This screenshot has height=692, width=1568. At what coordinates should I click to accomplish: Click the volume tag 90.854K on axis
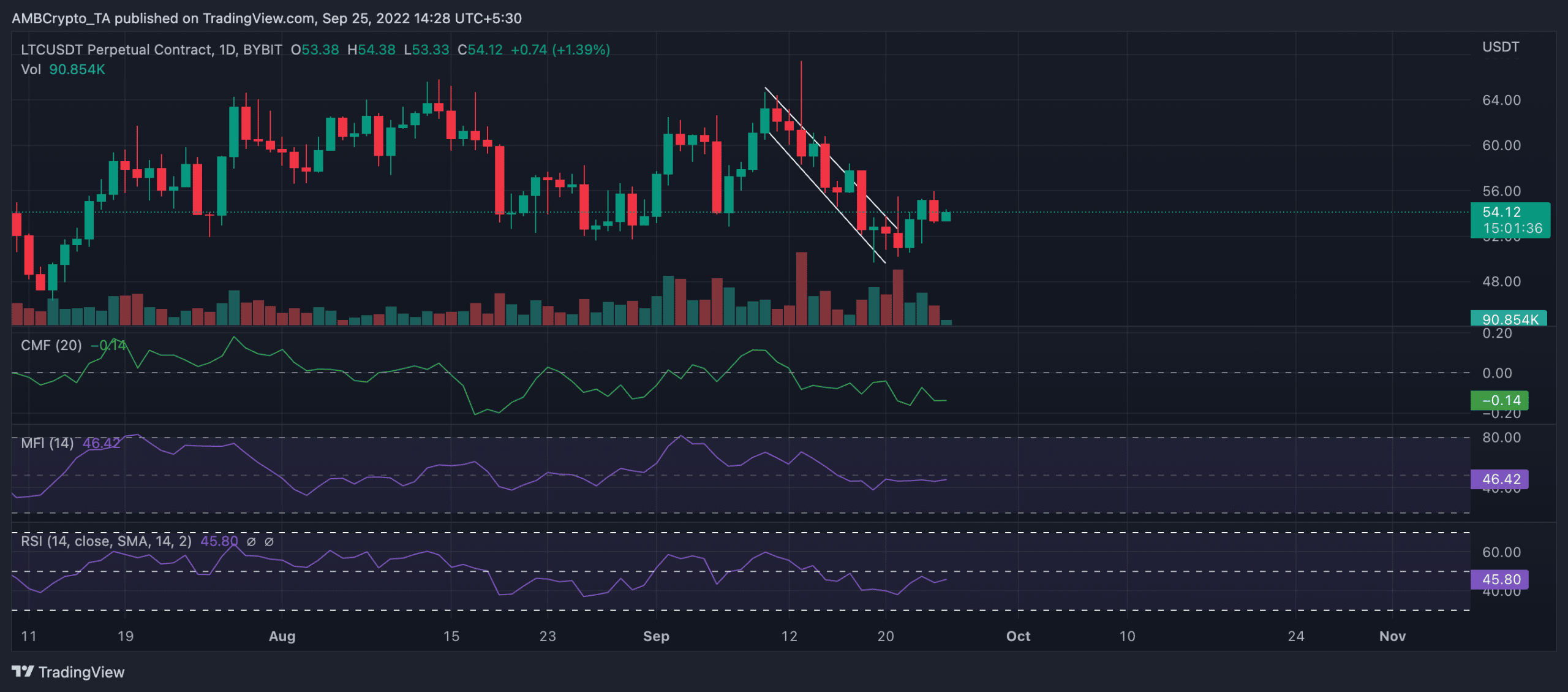[1509, 319]
